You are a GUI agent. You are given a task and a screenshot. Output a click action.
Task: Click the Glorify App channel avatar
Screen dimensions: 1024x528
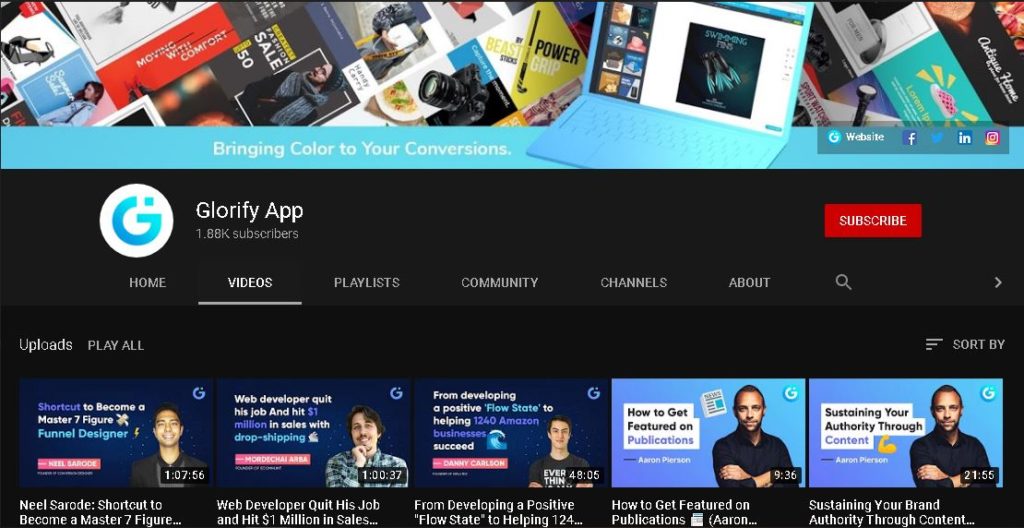coord(136,220)
